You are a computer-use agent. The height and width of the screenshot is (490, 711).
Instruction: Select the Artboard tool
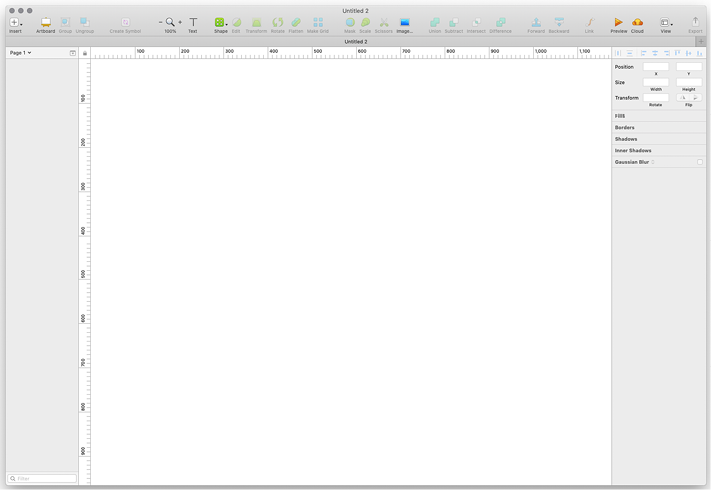coord(46,22)
